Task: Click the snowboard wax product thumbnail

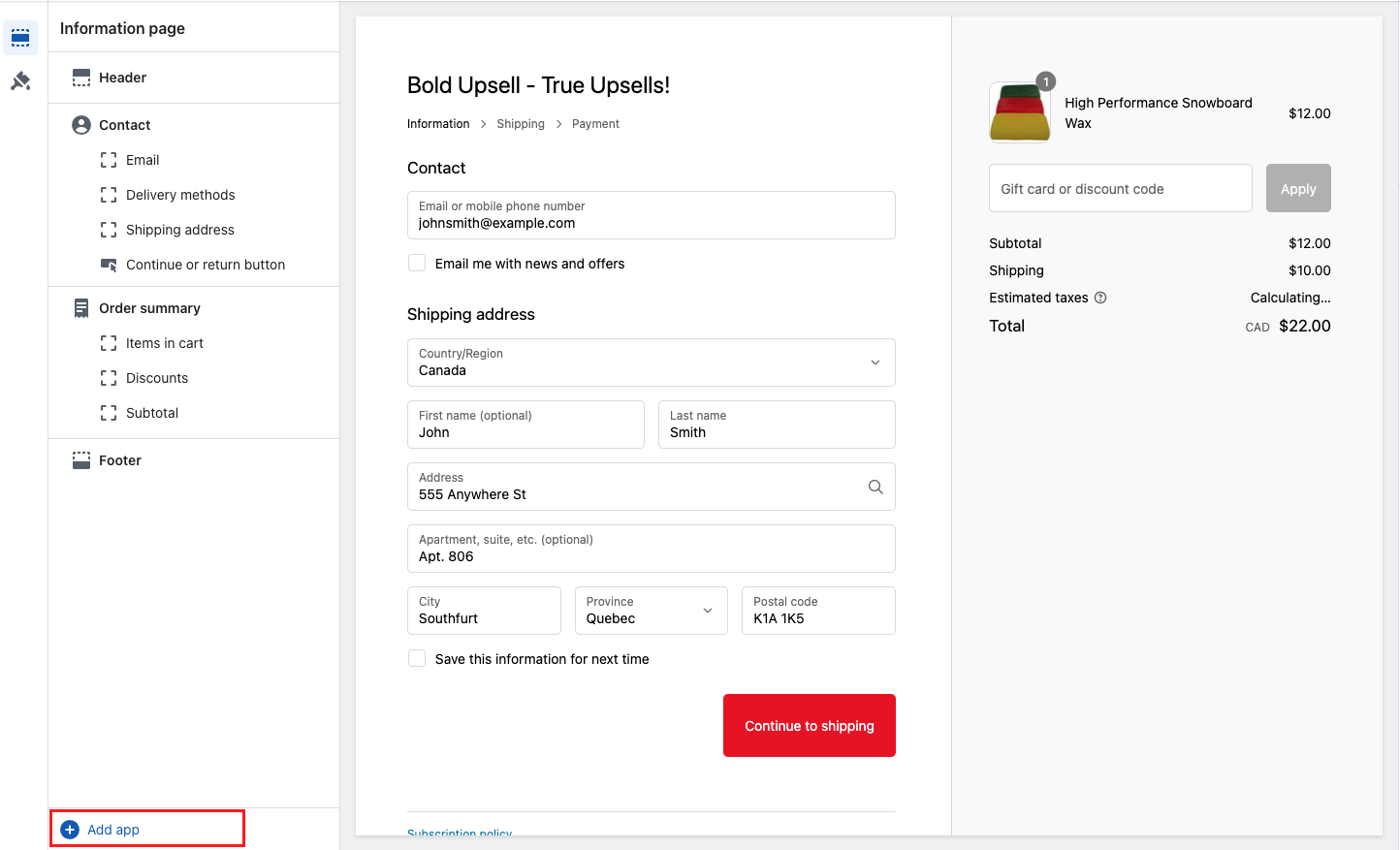Action: coord(1020,112)
